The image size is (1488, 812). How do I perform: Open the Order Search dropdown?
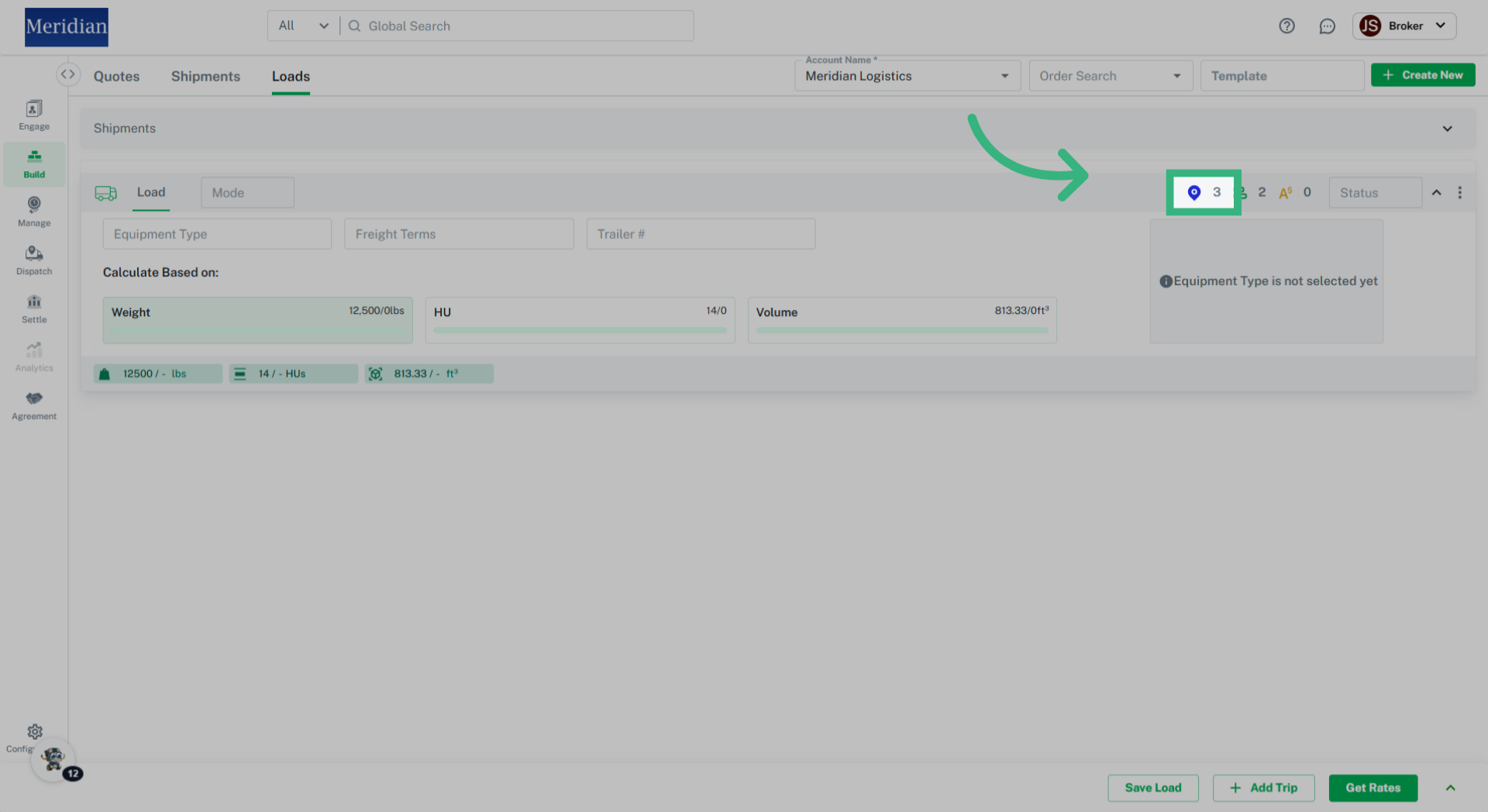pyautogui.click(x=1111, y=76)
